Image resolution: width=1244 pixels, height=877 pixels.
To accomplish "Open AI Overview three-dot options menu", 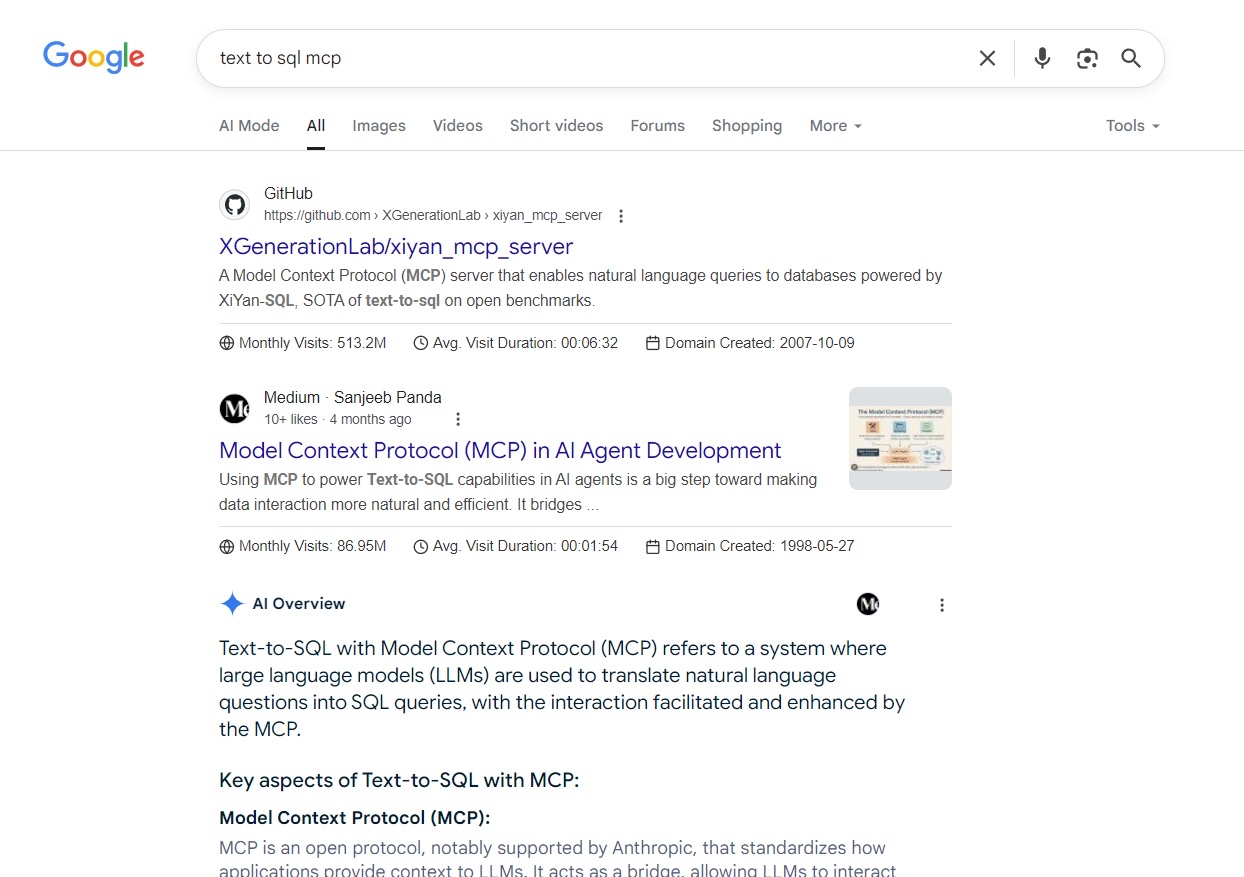I will click(941, 605).
